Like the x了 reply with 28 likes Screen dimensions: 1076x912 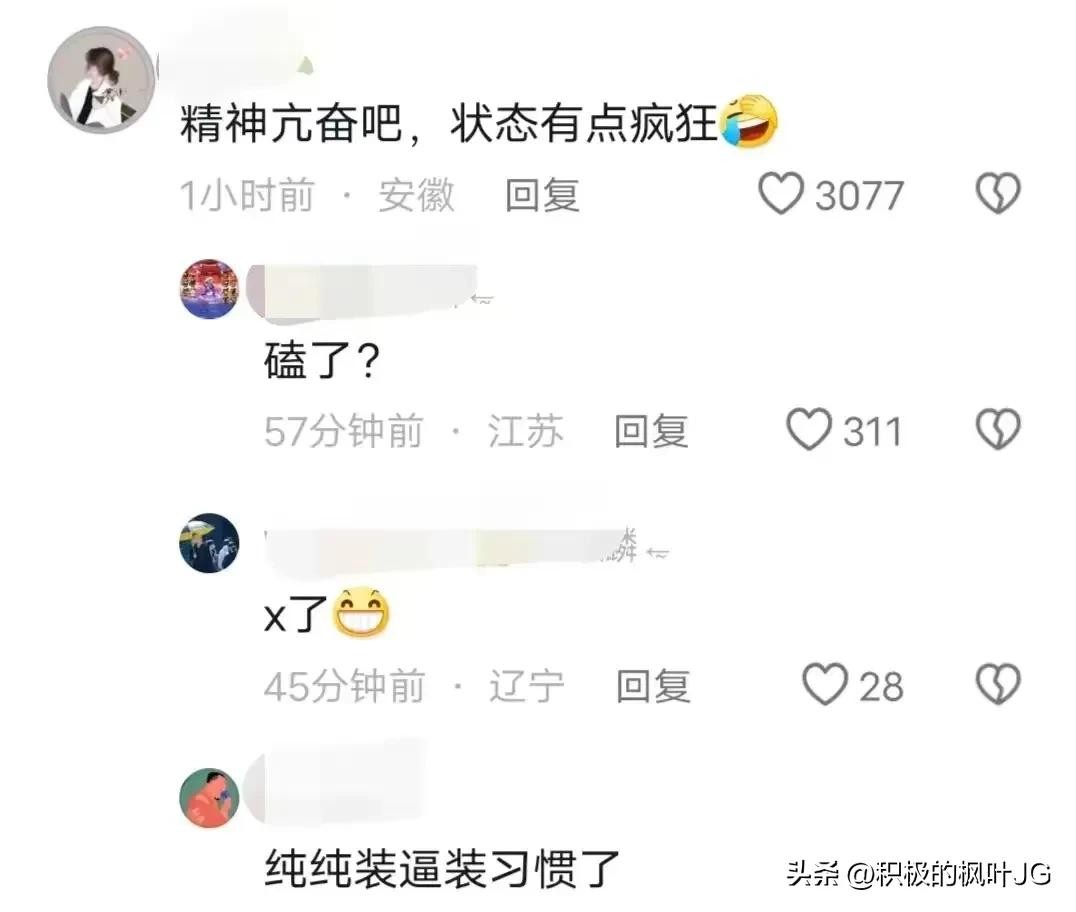(x=825, y=684)
